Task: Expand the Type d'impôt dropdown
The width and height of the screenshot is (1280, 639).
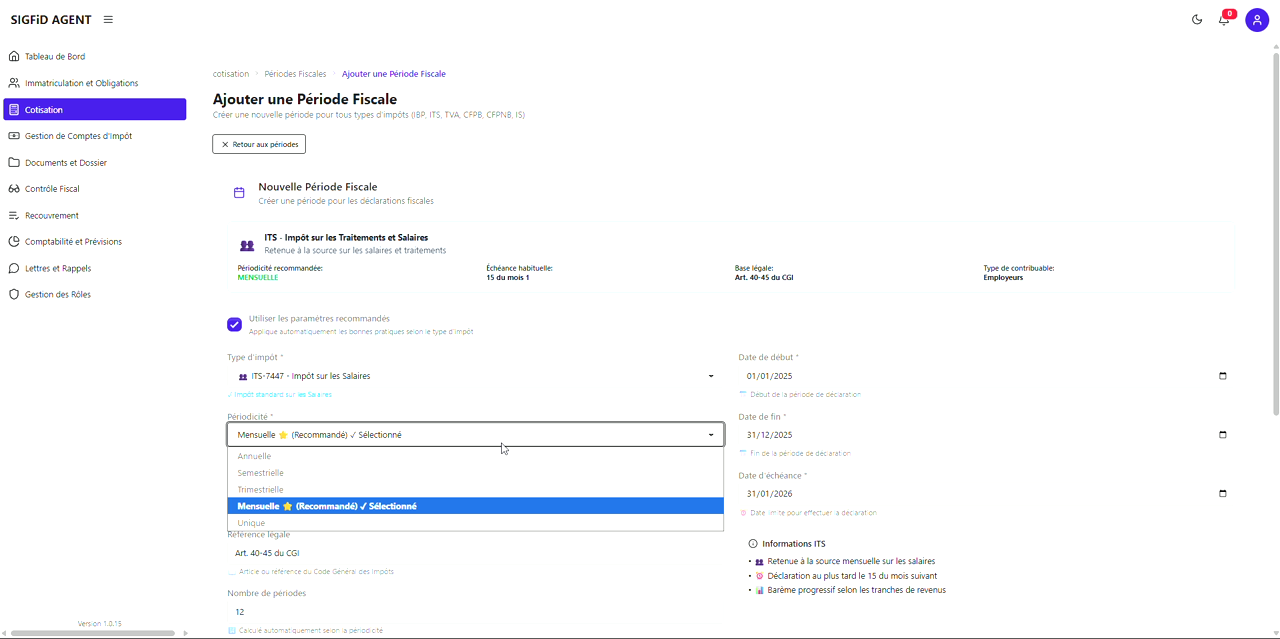Action: coord(711,376)
